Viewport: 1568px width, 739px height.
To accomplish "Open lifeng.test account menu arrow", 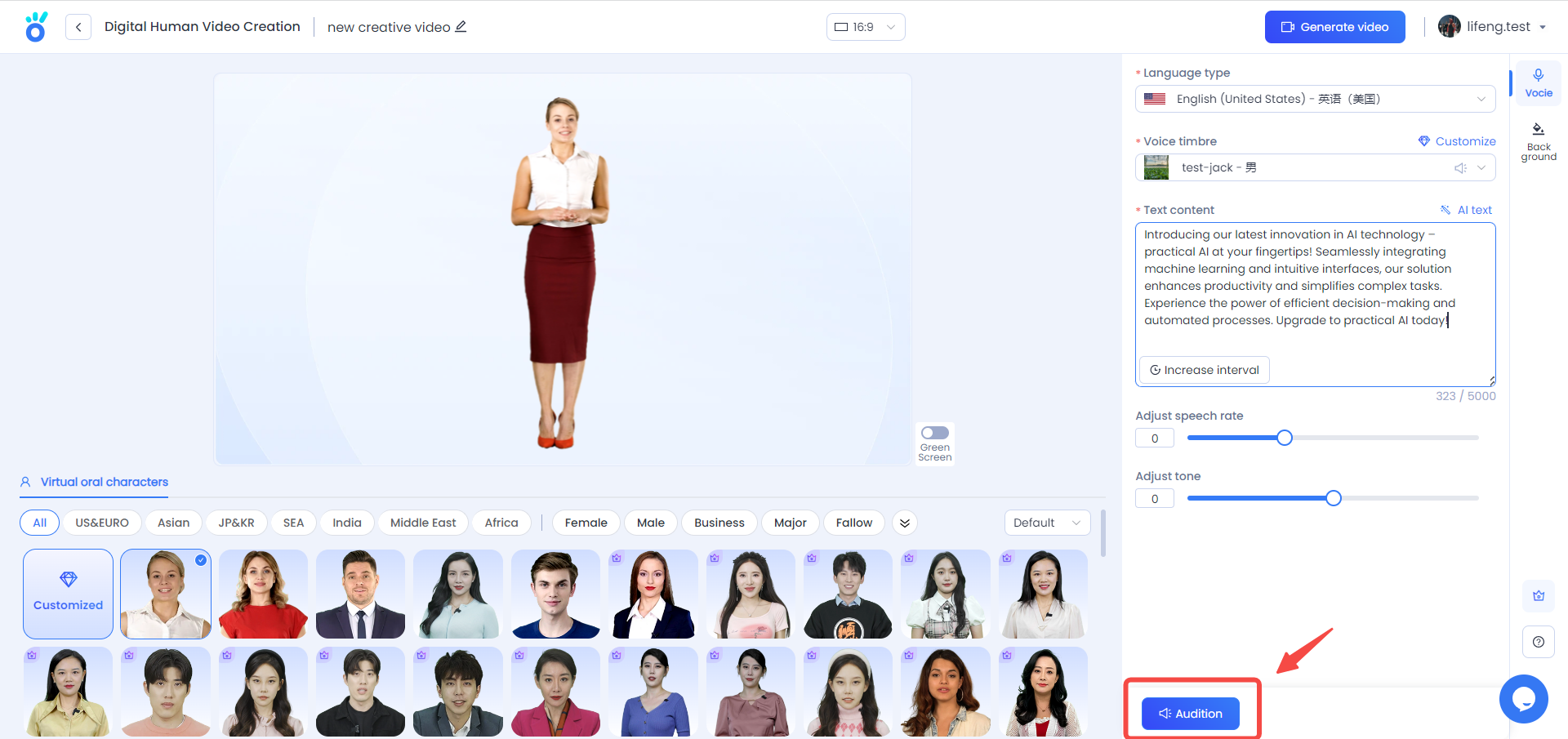I will point(1543,27).
